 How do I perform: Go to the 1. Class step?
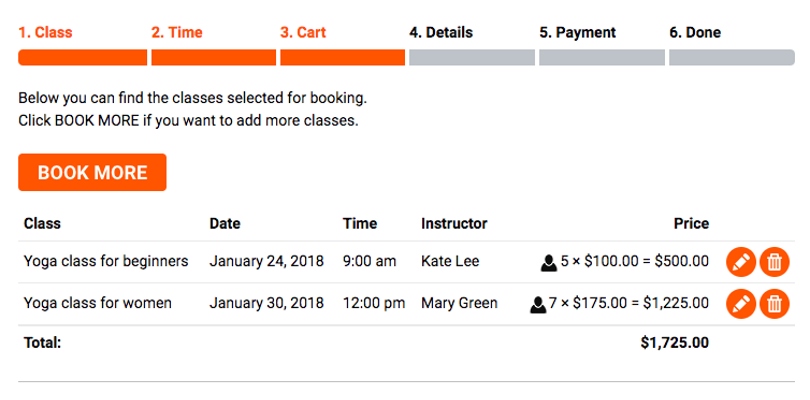(46, 33)
